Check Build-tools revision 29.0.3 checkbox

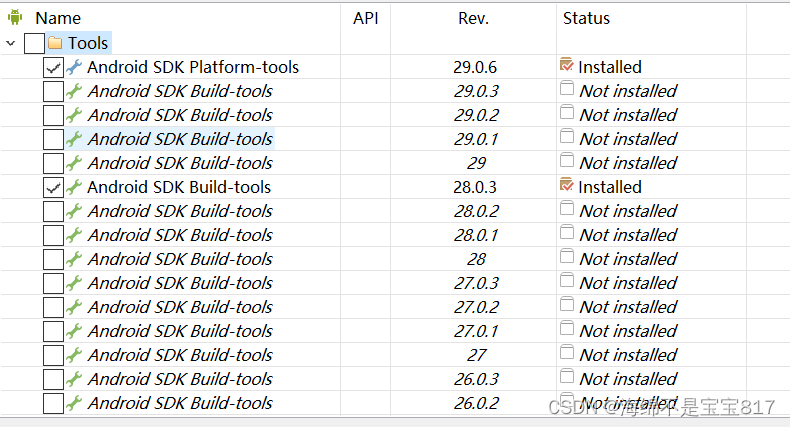point(53,91)
